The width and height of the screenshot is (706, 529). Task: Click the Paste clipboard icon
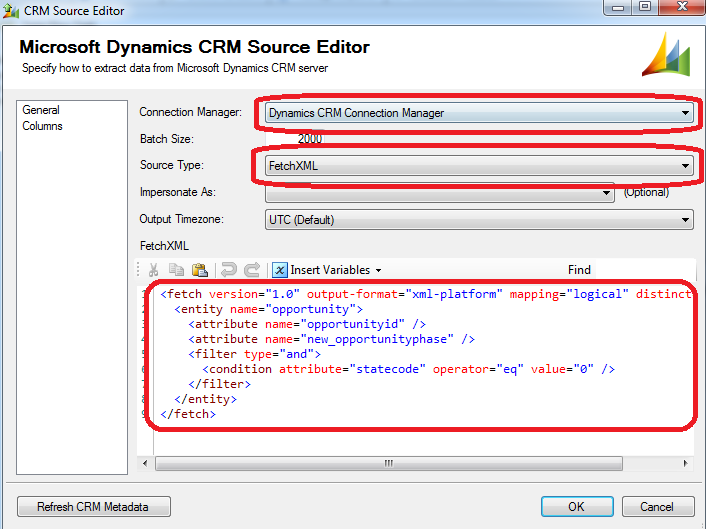[x=199, y=270]
